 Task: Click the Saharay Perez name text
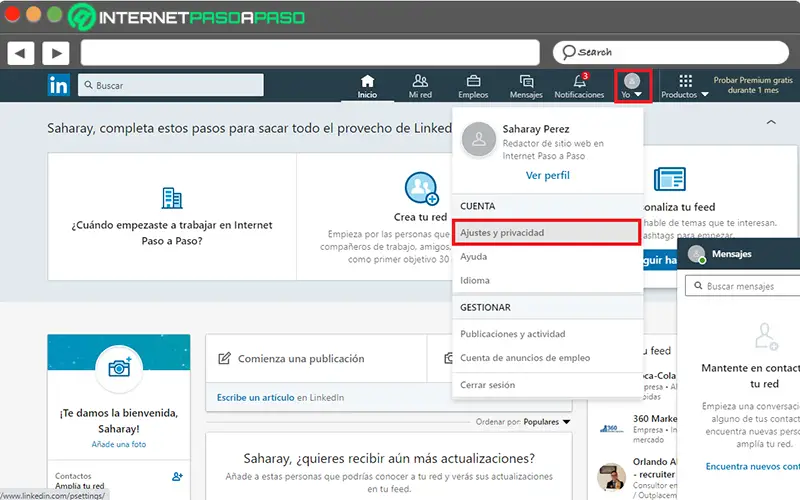coord(536,129)
